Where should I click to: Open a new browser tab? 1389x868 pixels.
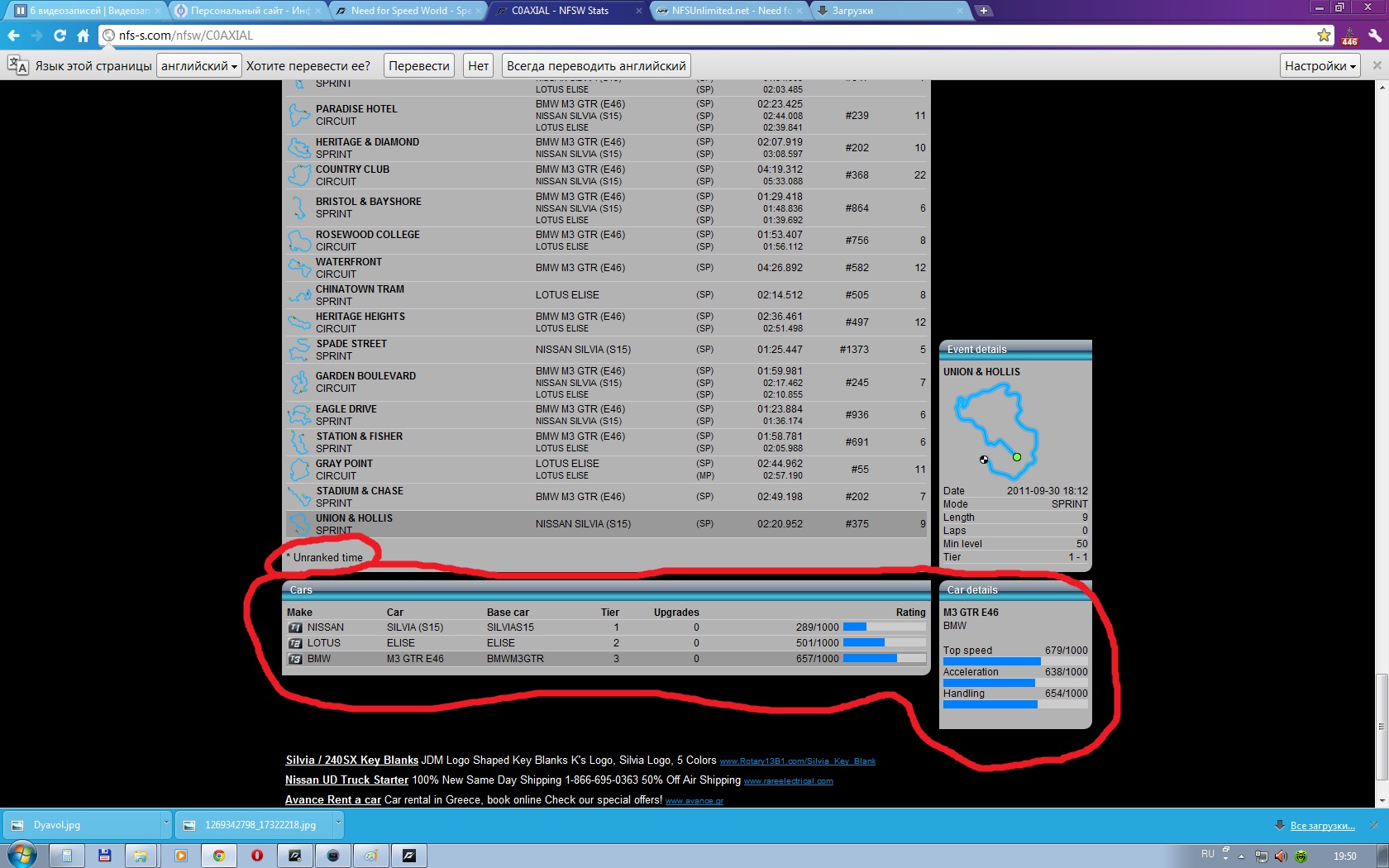pos(983,11)
